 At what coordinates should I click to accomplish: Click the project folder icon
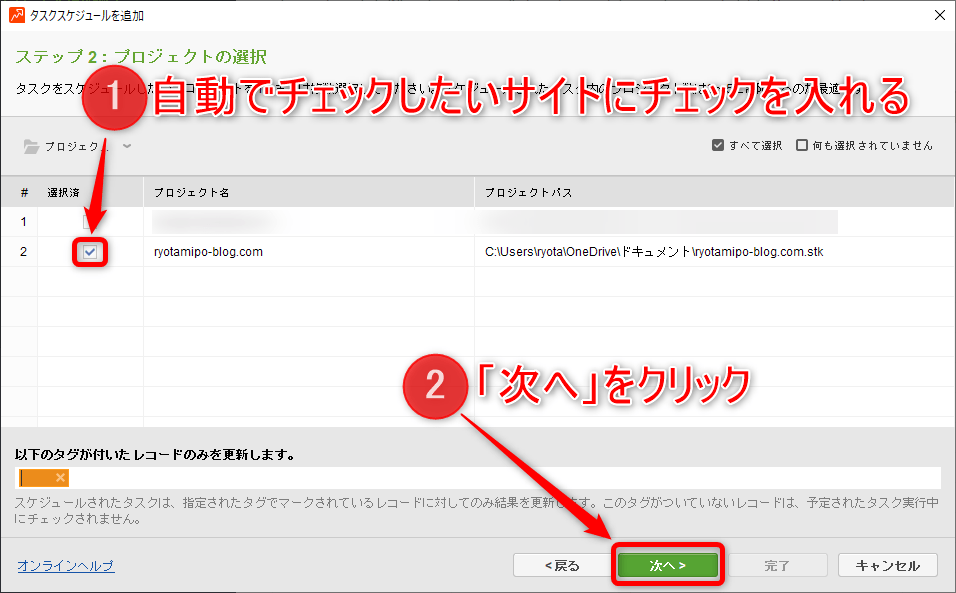coord(32,146)
